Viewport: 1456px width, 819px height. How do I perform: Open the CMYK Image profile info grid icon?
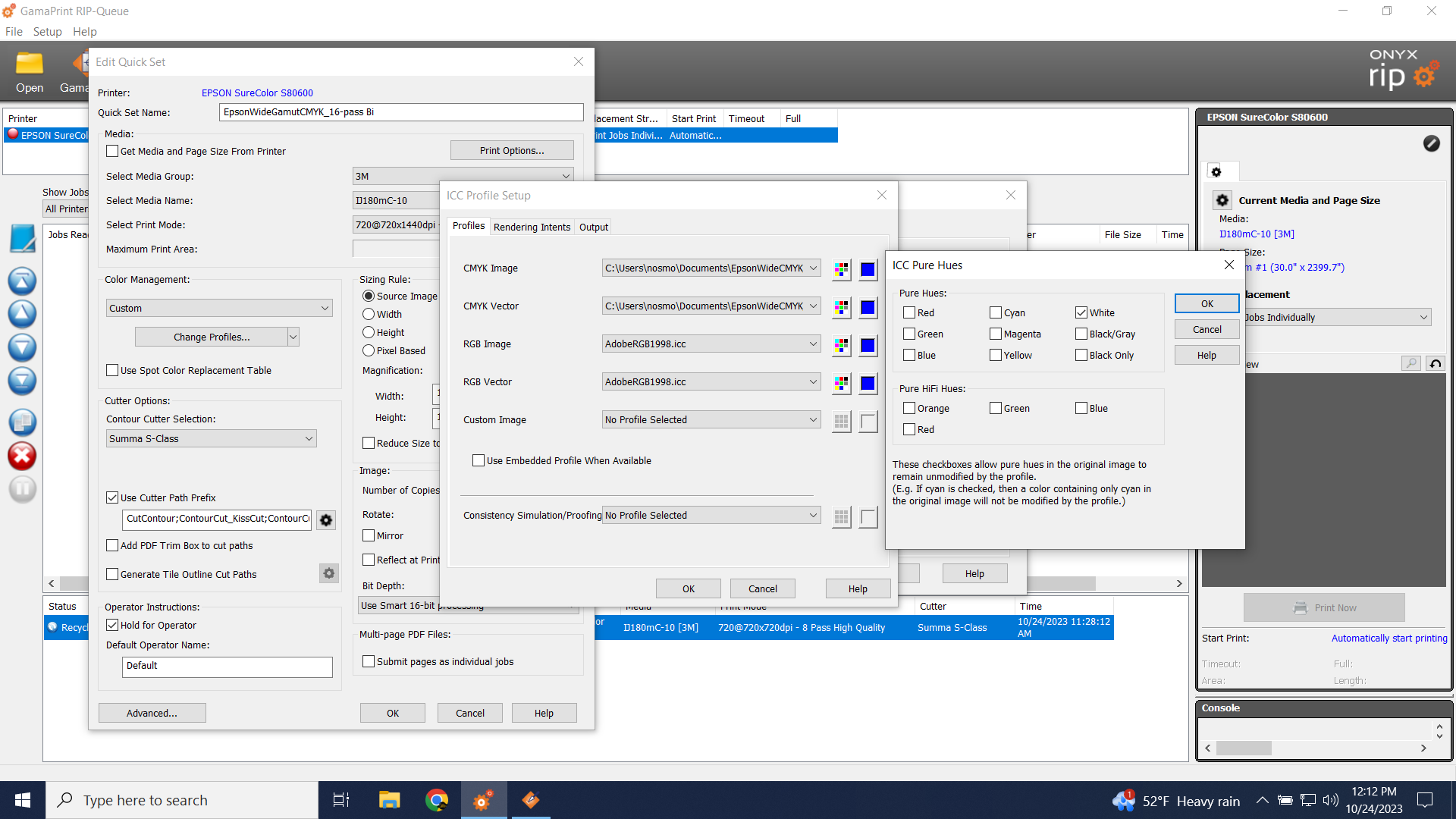click(841, 269)
